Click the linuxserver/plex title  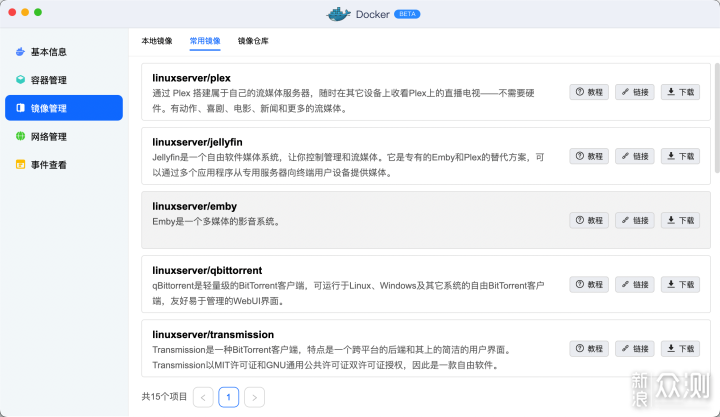coord(191,78)
